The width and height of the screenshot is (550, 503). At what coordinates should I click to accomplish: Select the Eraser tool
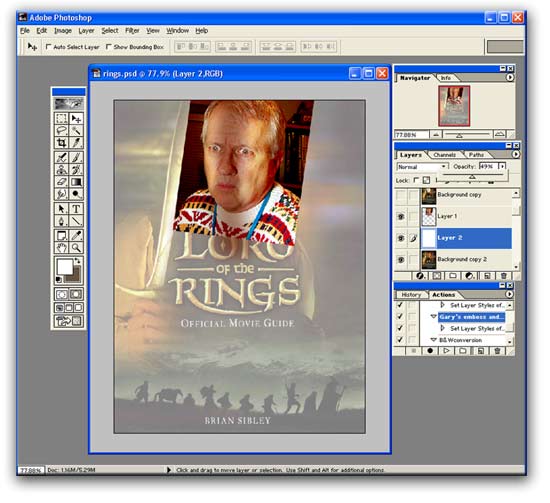pos(61,182)
